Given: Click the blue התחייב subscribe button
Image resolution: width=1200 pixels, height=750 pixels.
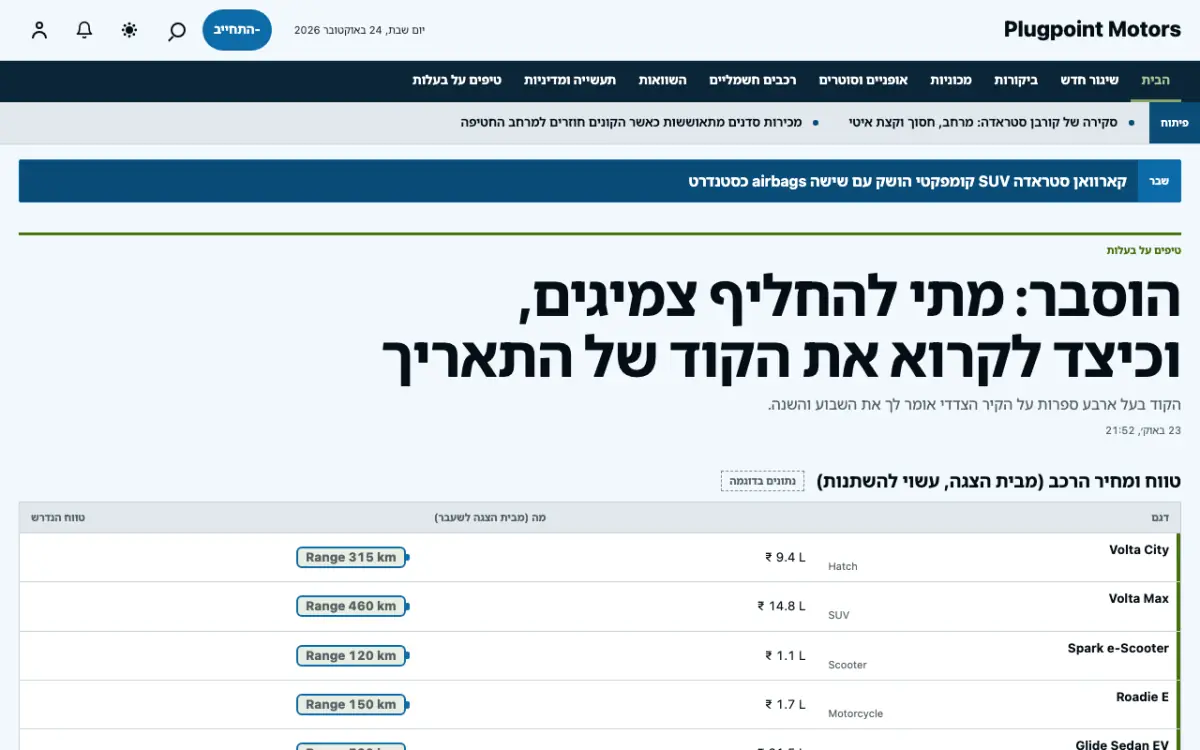Looking at the screenshot, I should [x=237, y=30].
